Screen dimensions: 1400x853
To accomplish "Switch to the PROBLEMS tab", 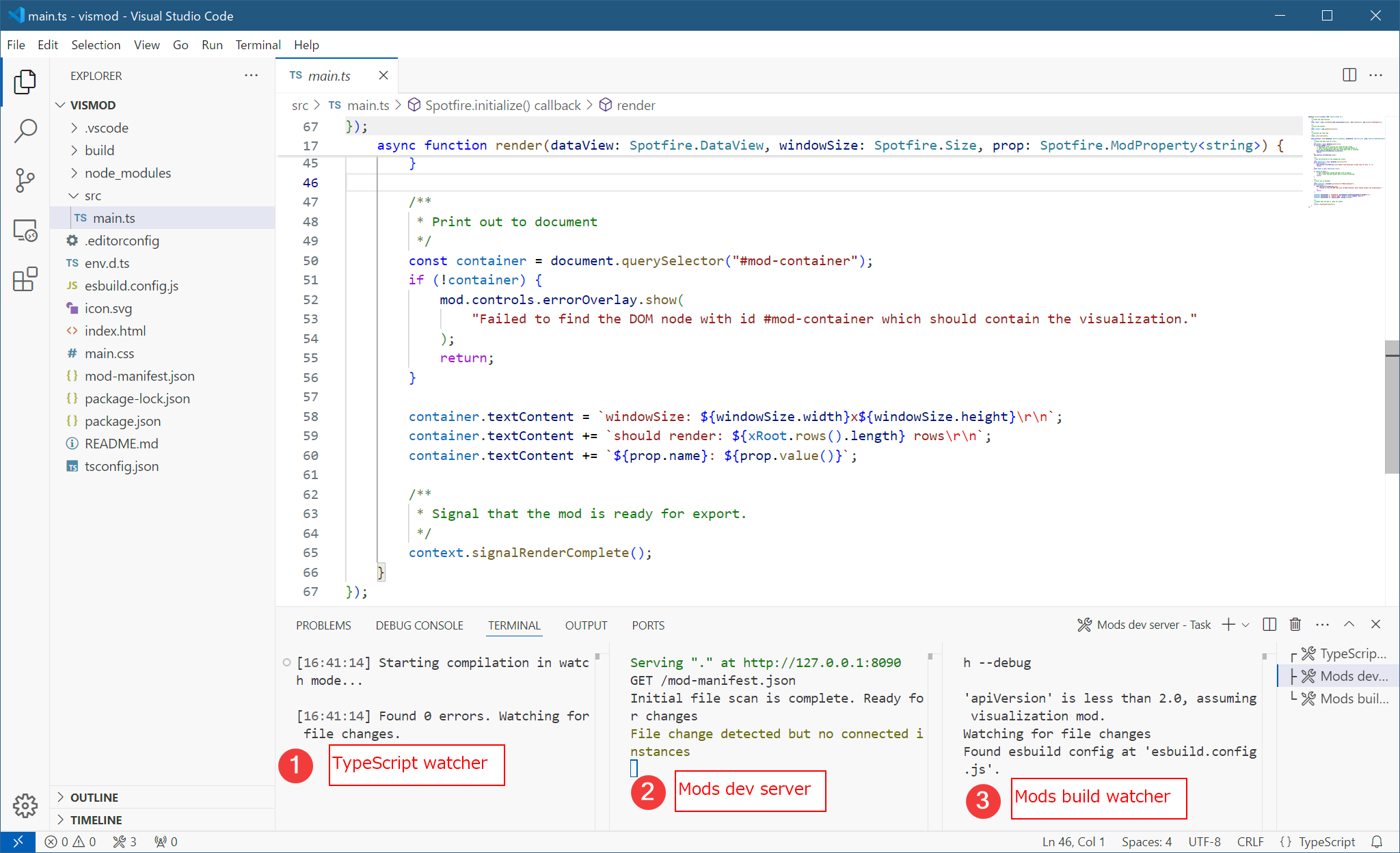I will pyautogui.click(x=323, y=625).
